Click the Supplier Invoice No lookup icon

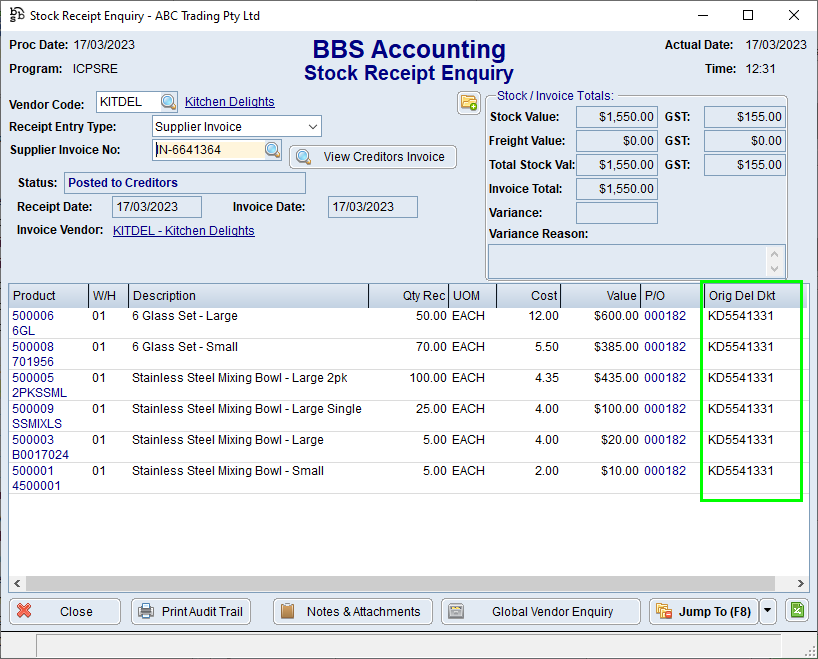click(x=273, y=150)
